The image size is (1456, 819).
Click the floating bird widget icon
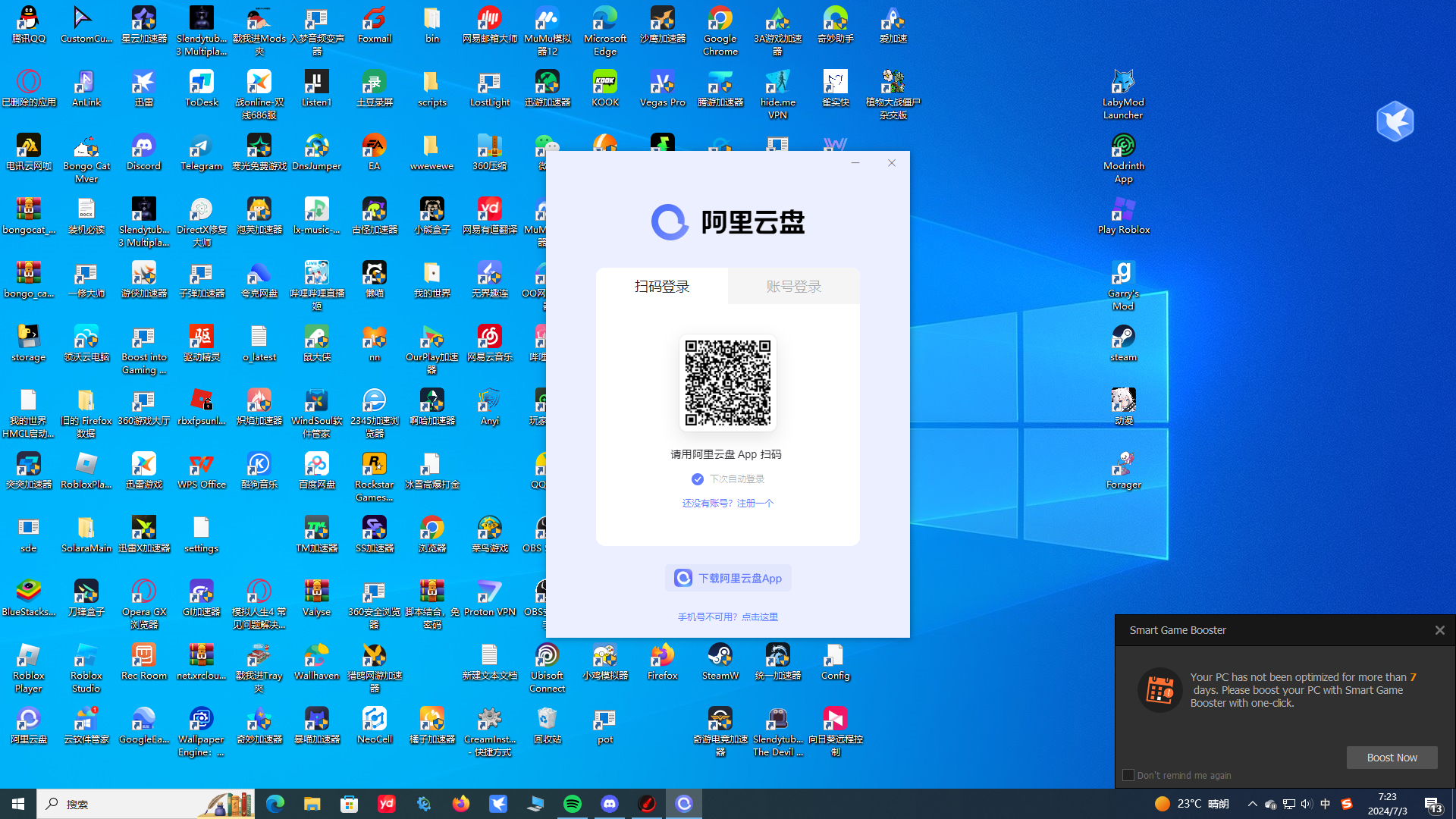(1395, 121)
